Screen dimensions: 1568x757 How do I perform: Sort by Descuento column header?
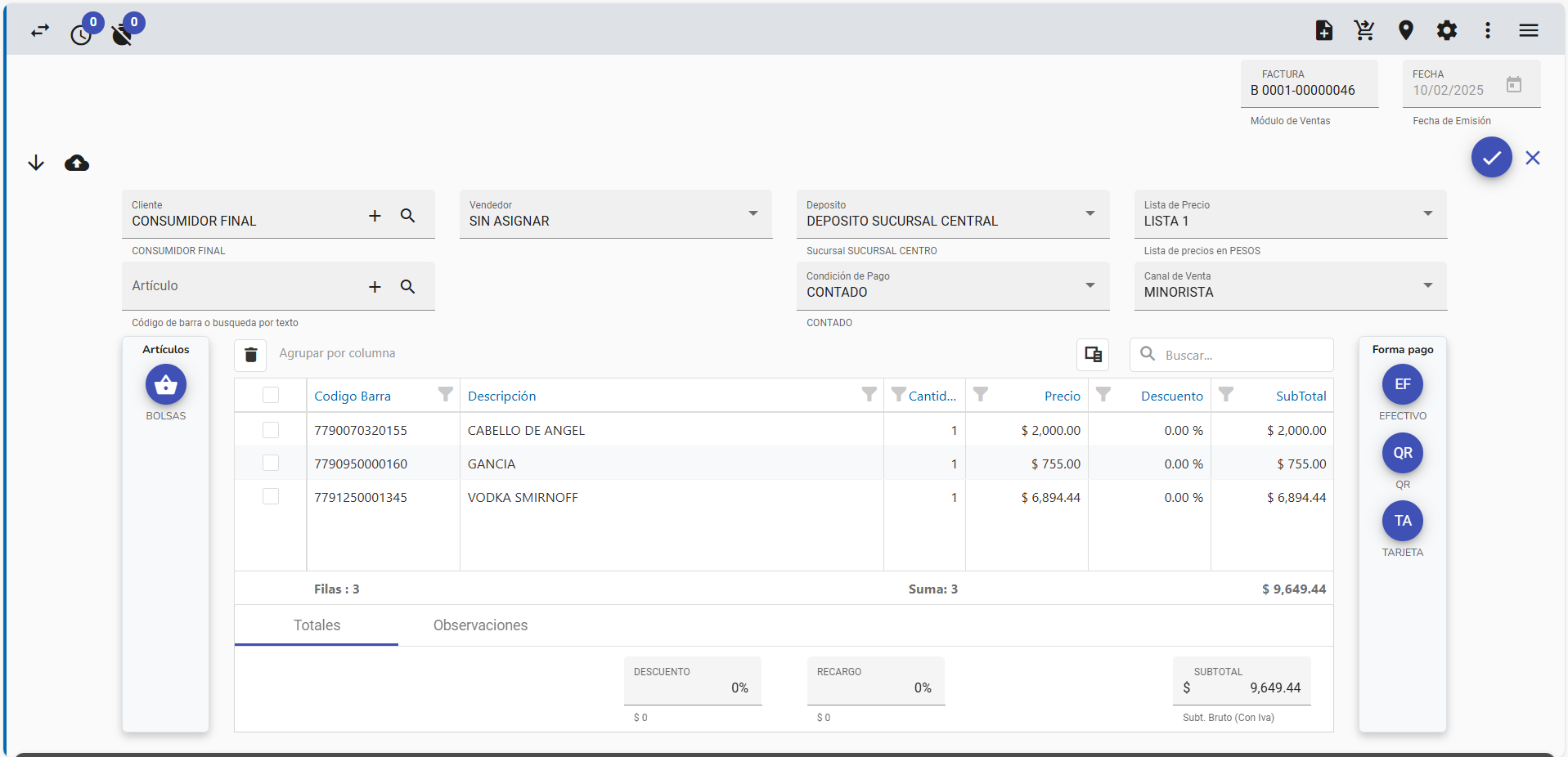click(x=1172, y=396)
